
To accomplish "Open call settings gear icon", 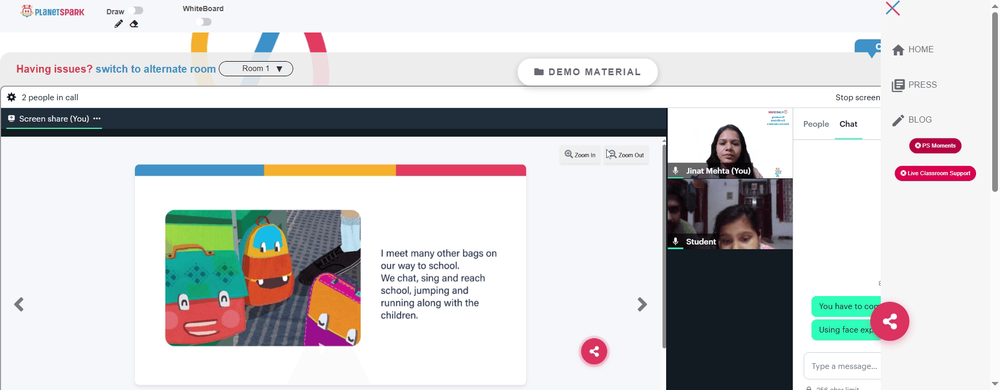I will (x=11, y=98).
